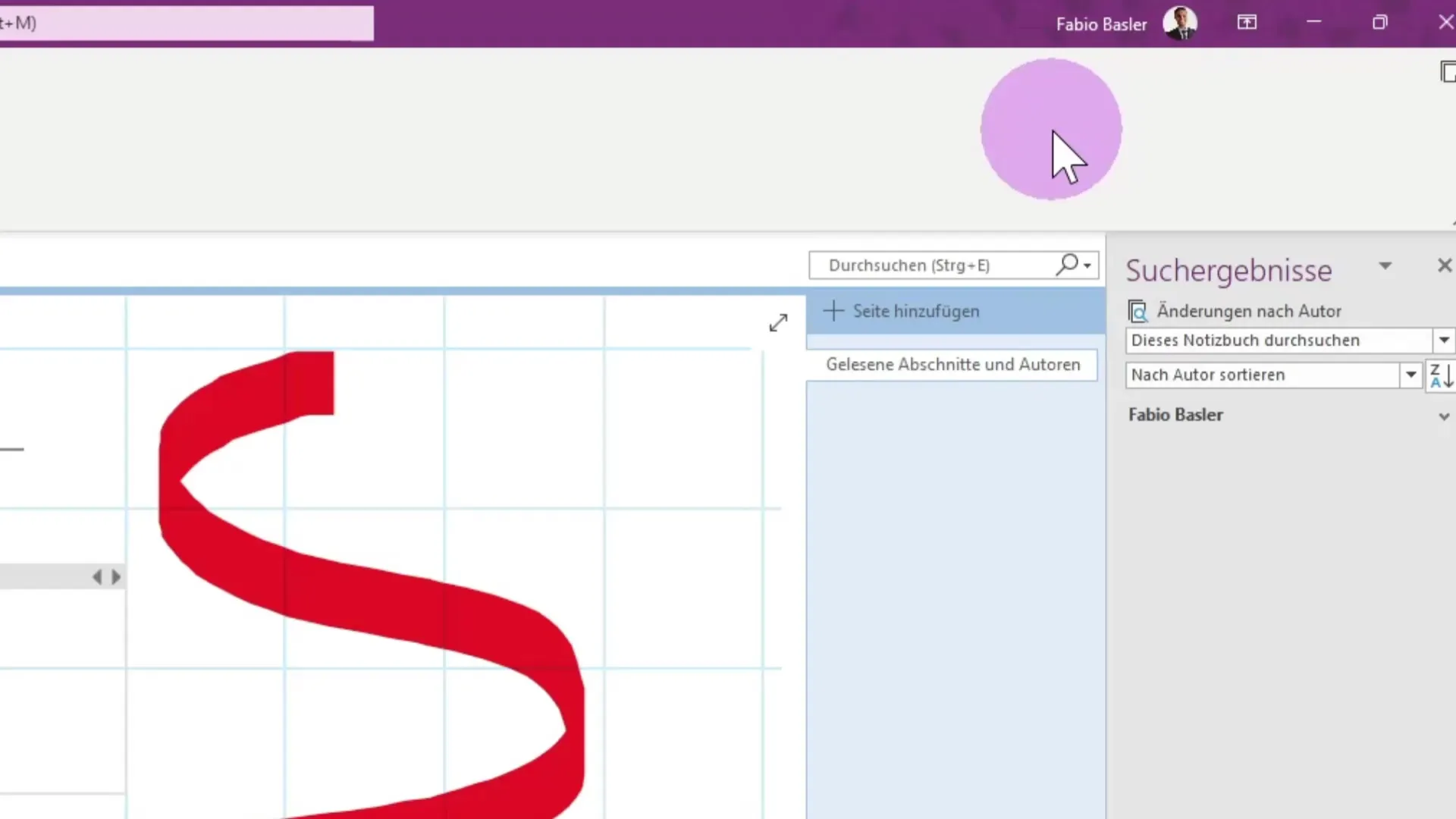Viewport: 1456px width, 819px height.
Task: Minimize the OneNote window
Action: tap(1314, 22)
